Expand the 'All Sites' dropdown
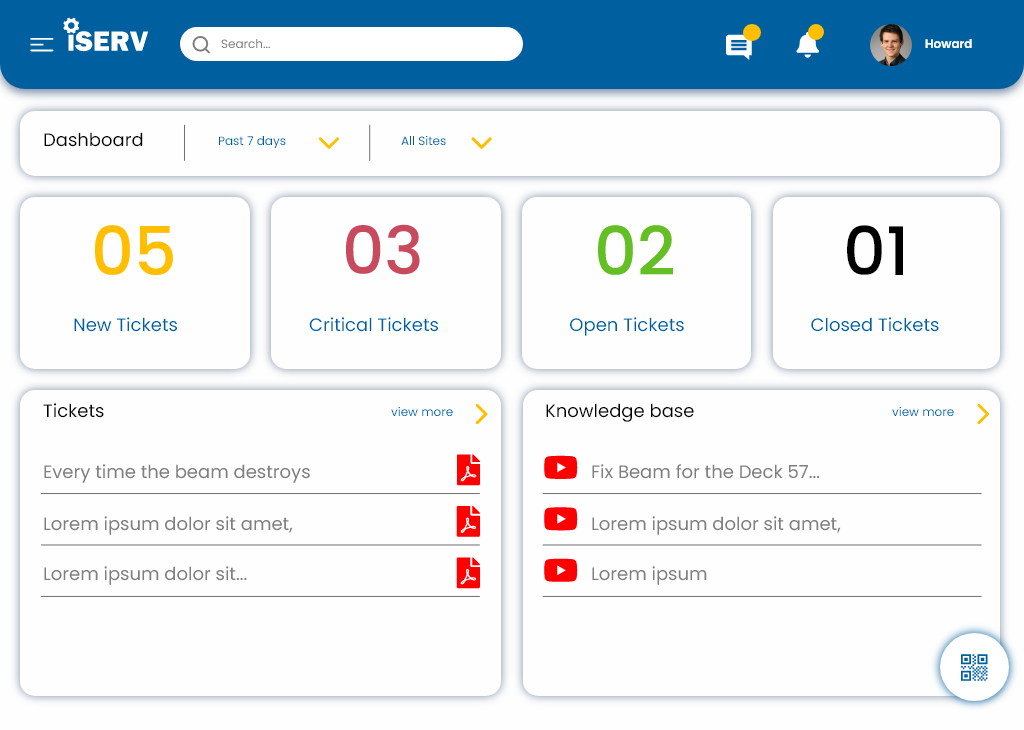 pyautogui.click(x=481, y=142)
